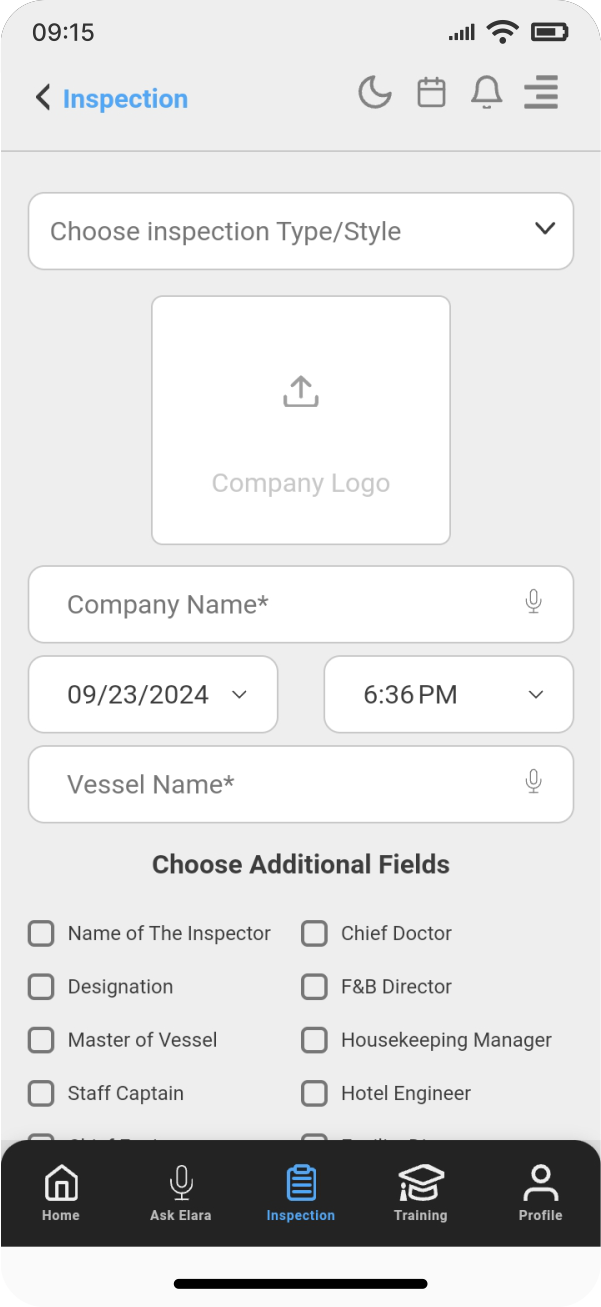
Task: Focus the Vessel Name input field
Action: 280,784
